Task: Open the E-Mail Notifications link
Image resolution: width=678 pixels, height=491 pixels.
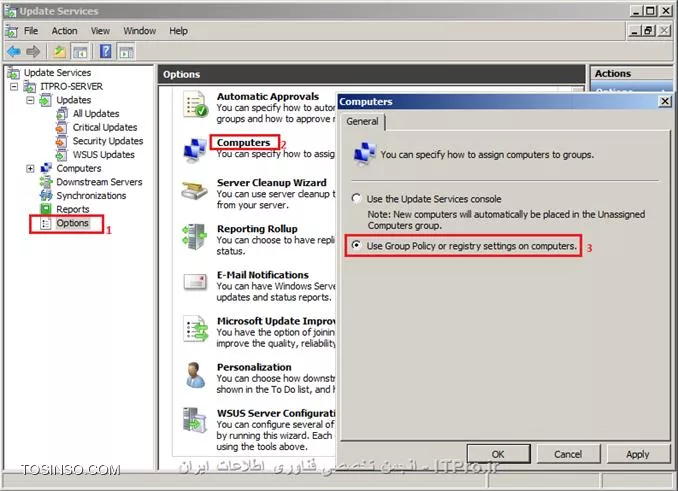Action: pyautogui.click(x=262, y=275)
